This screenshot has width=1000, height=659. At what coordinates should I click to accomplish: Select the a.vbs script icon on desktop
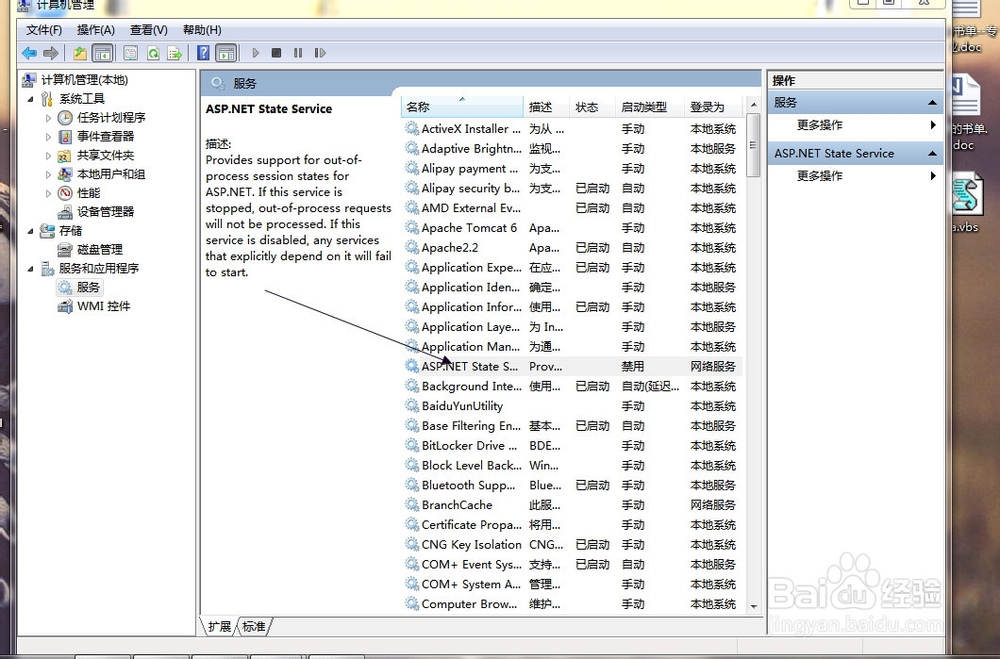(x=967, y=195)
